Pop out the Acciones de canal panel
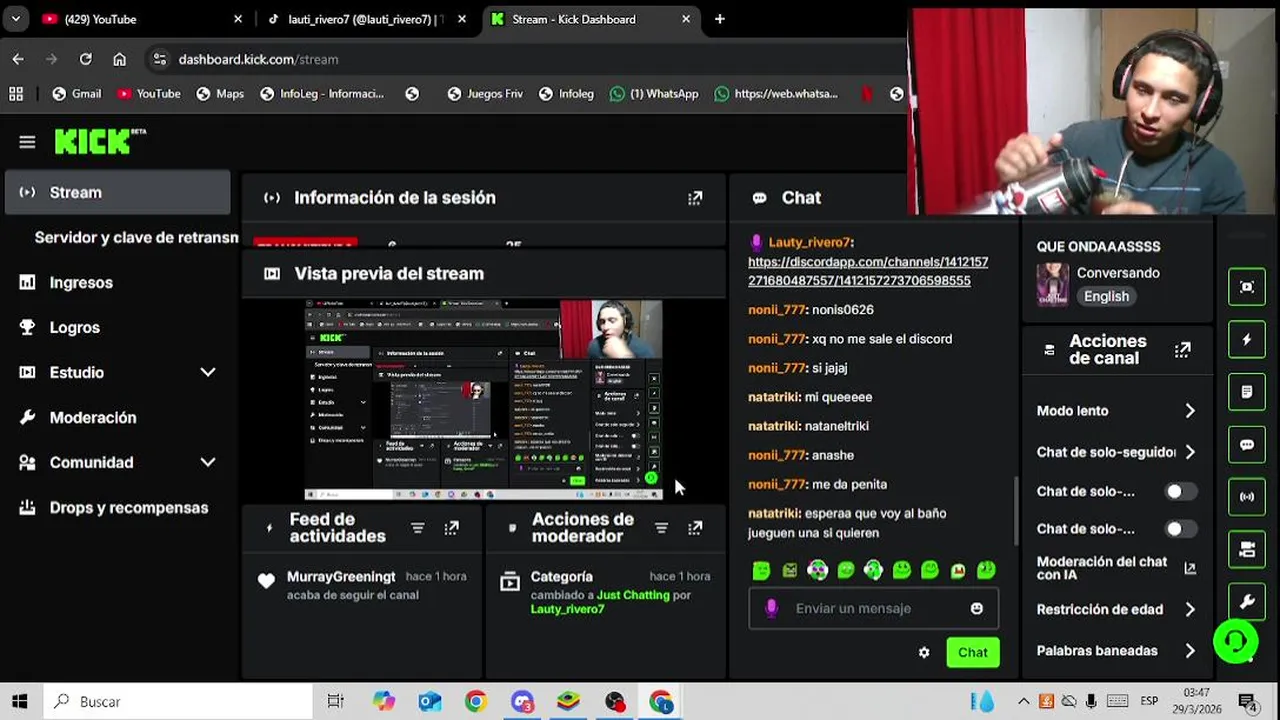Viewport: 1280px width, 720px height. (1183, 350)
